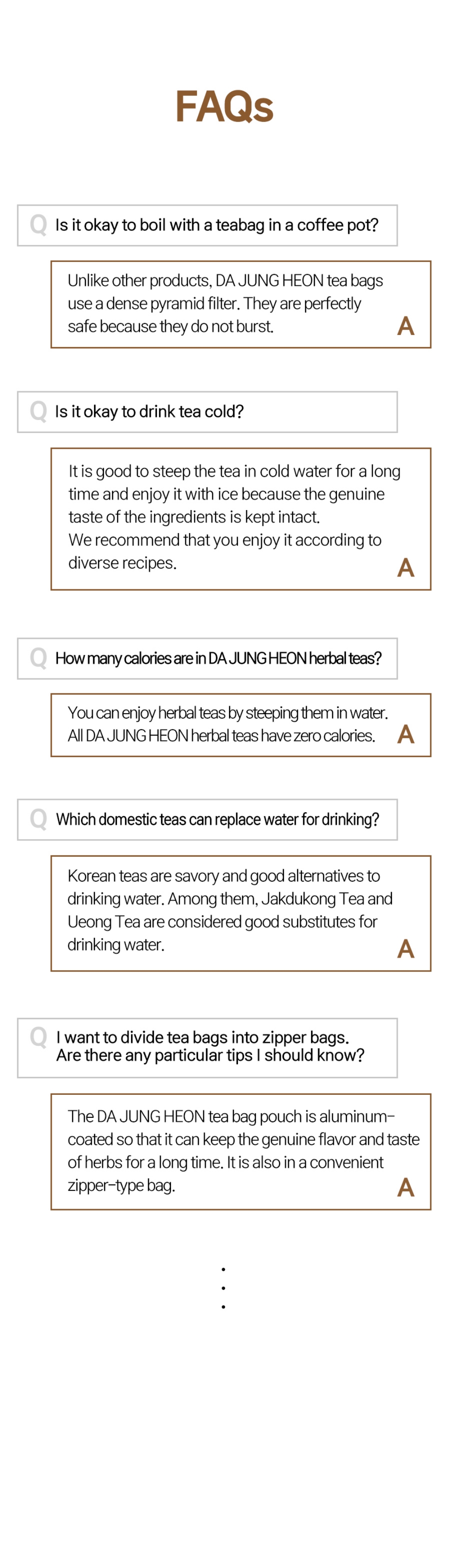Click the FAQs heading
This screenshot has width=450, height=1568.
pyautogui.click(x=225, y=107)
